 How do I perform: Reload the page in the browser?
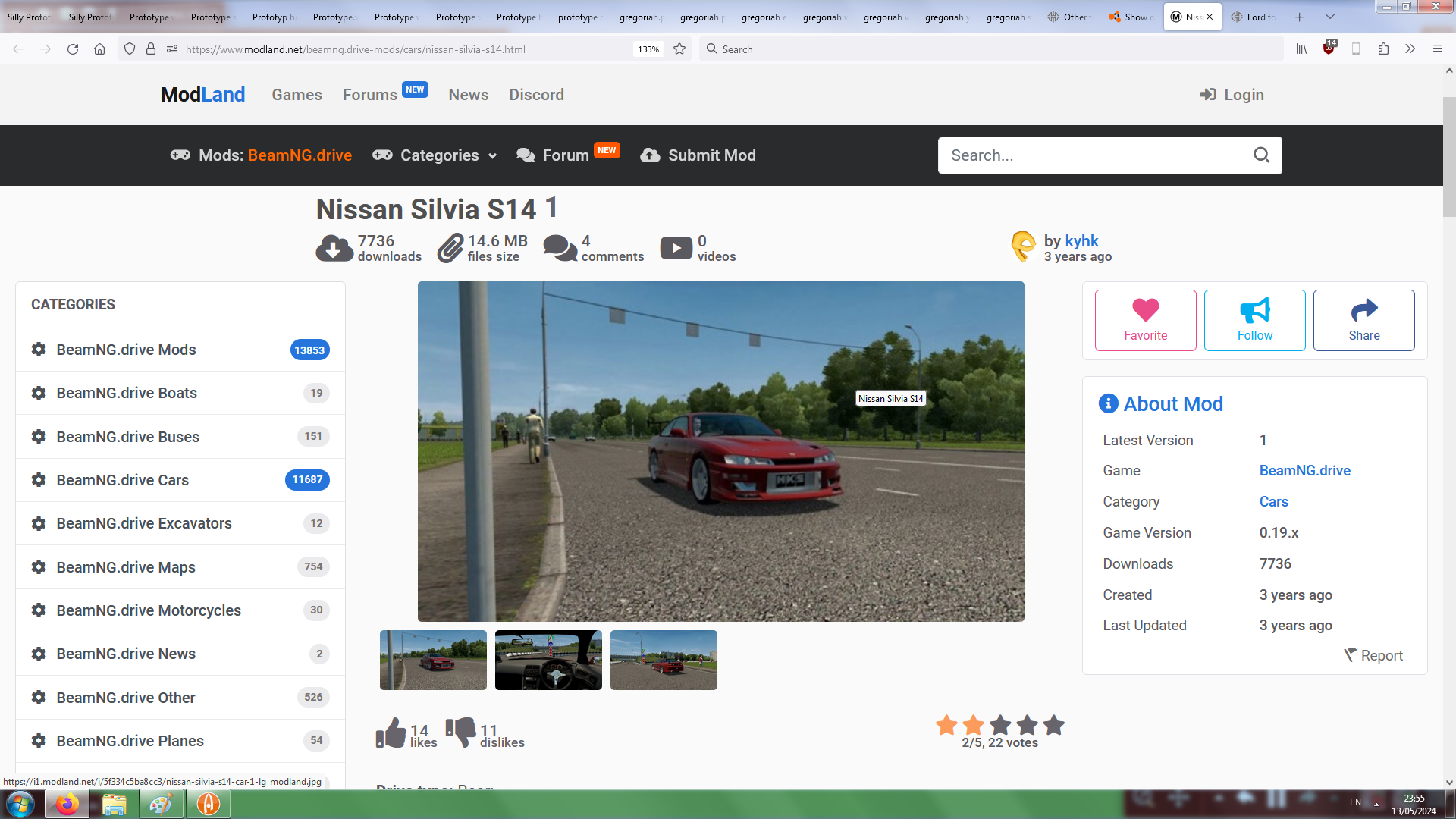click(73, 49)
